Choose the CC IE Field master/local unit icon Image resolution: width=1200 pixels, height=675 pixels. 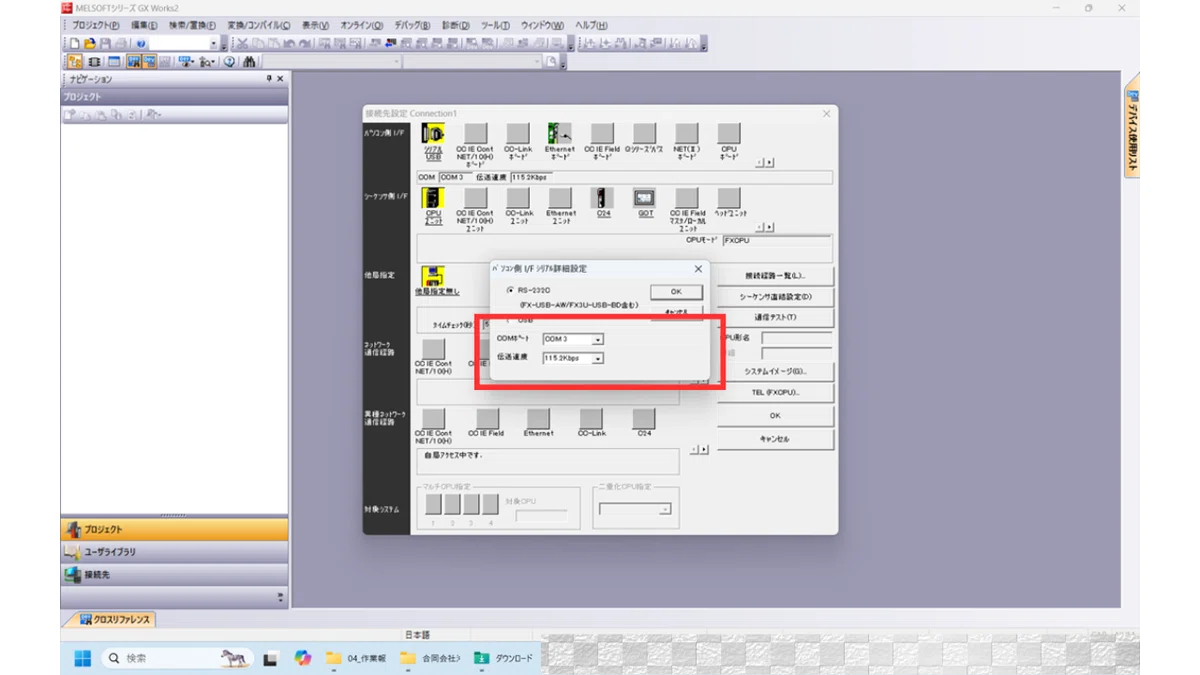(x=686, y=198)
